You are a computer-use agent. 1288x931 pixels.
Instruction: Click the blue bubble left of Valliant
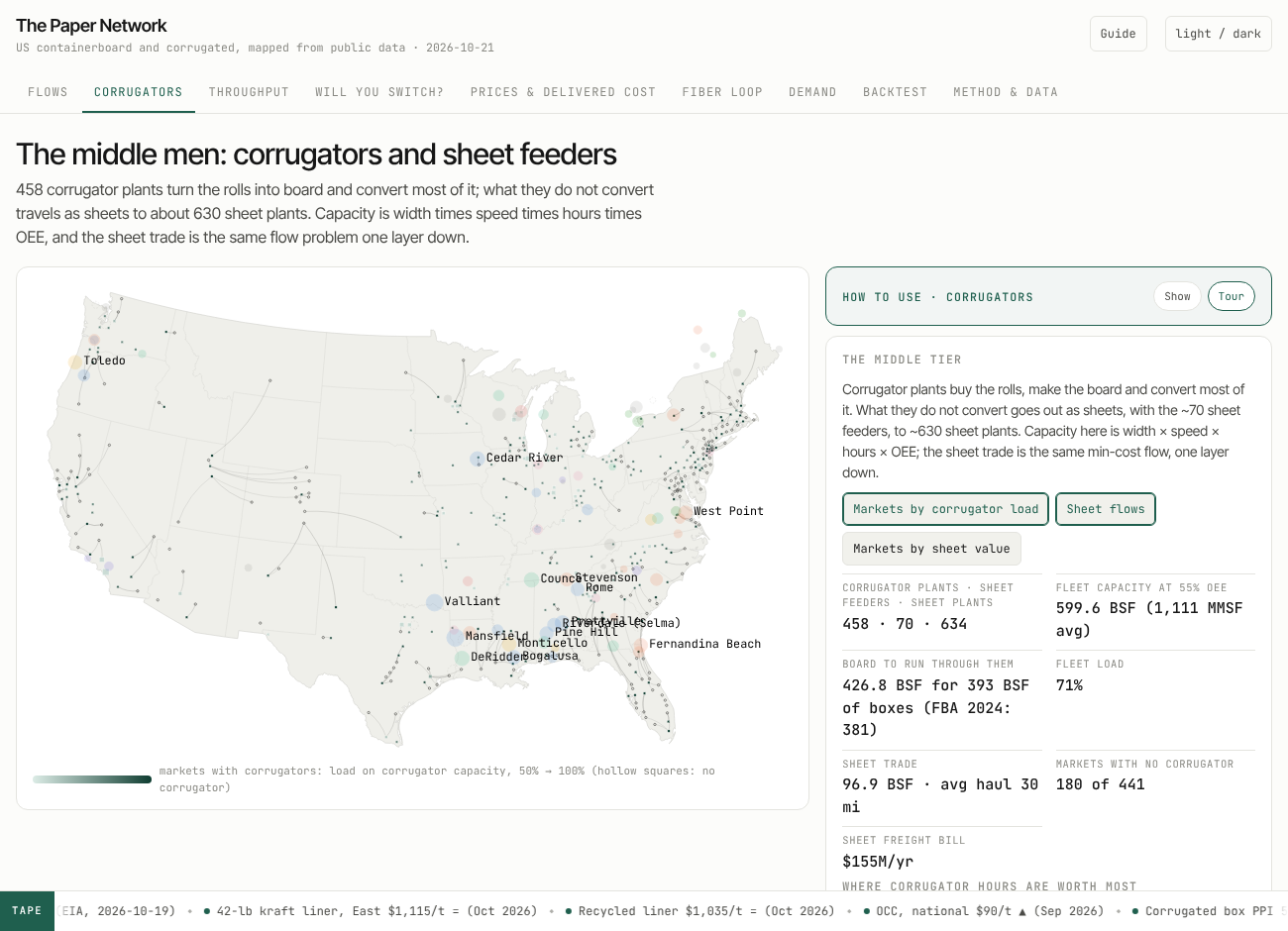pos(434,602)
